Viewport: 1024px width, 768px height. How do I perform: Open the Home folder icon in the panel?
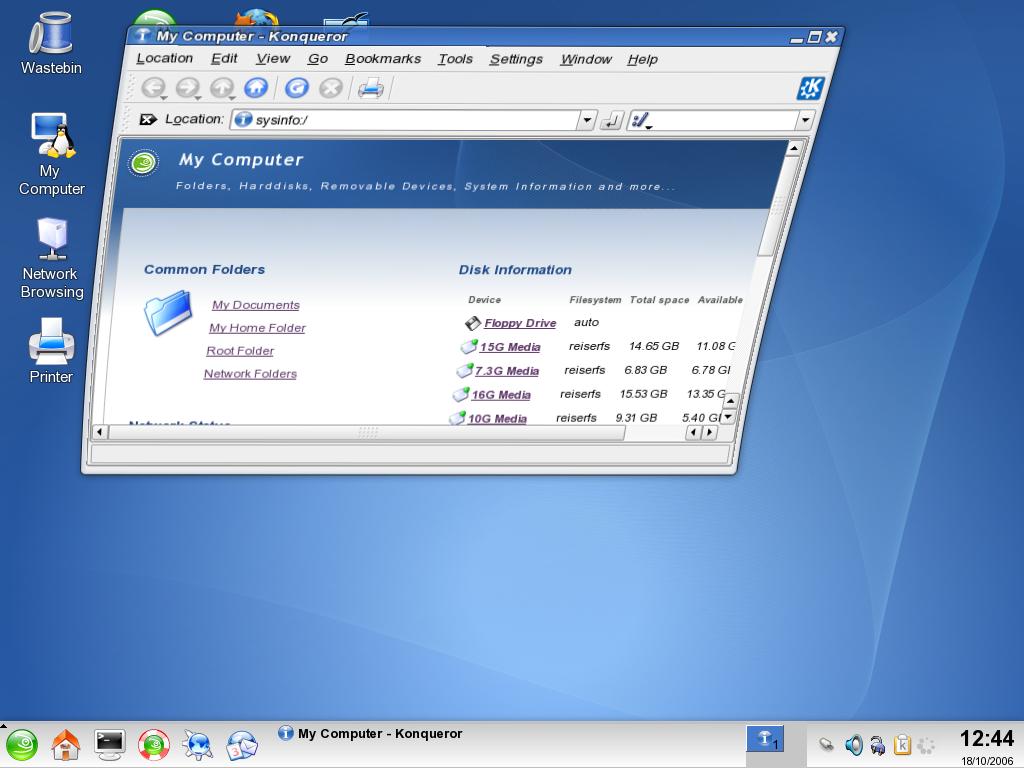point(65,745)
